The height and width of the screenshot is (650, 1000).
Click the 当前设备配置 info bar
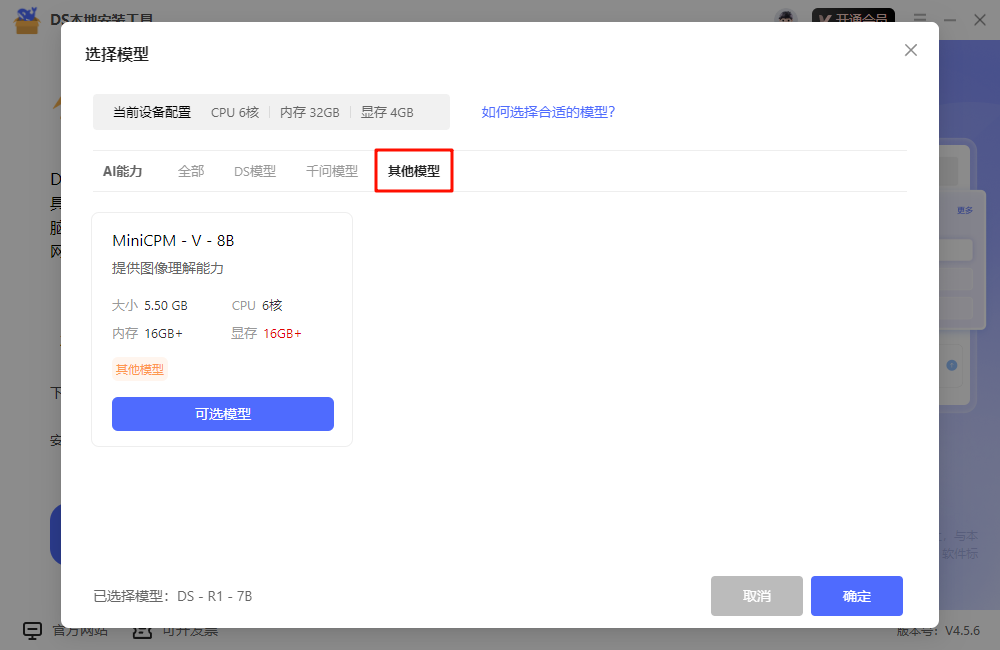pos(271,112)
